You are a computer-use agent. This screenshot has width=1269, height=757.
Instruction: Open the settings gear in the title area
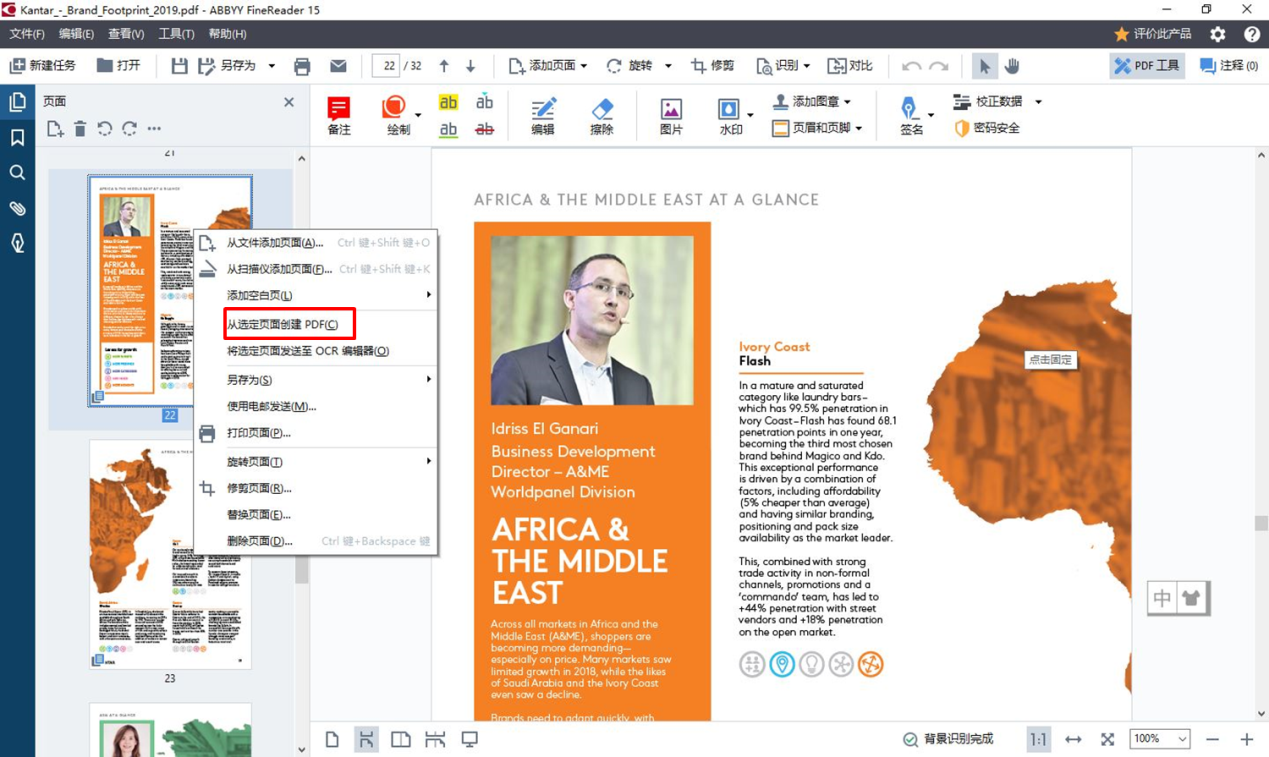click(1217, 34)
